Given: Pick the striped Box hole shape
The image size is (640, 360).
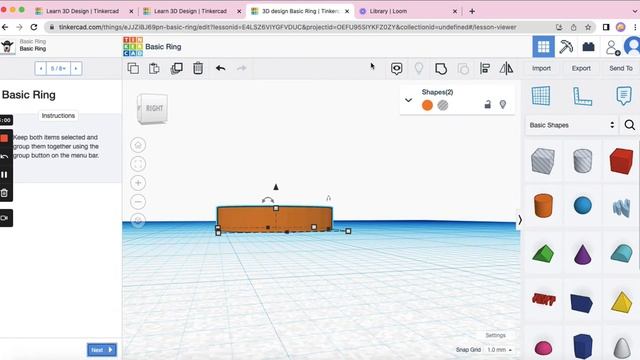Looking at the screenshot, I should coord(543,161).
